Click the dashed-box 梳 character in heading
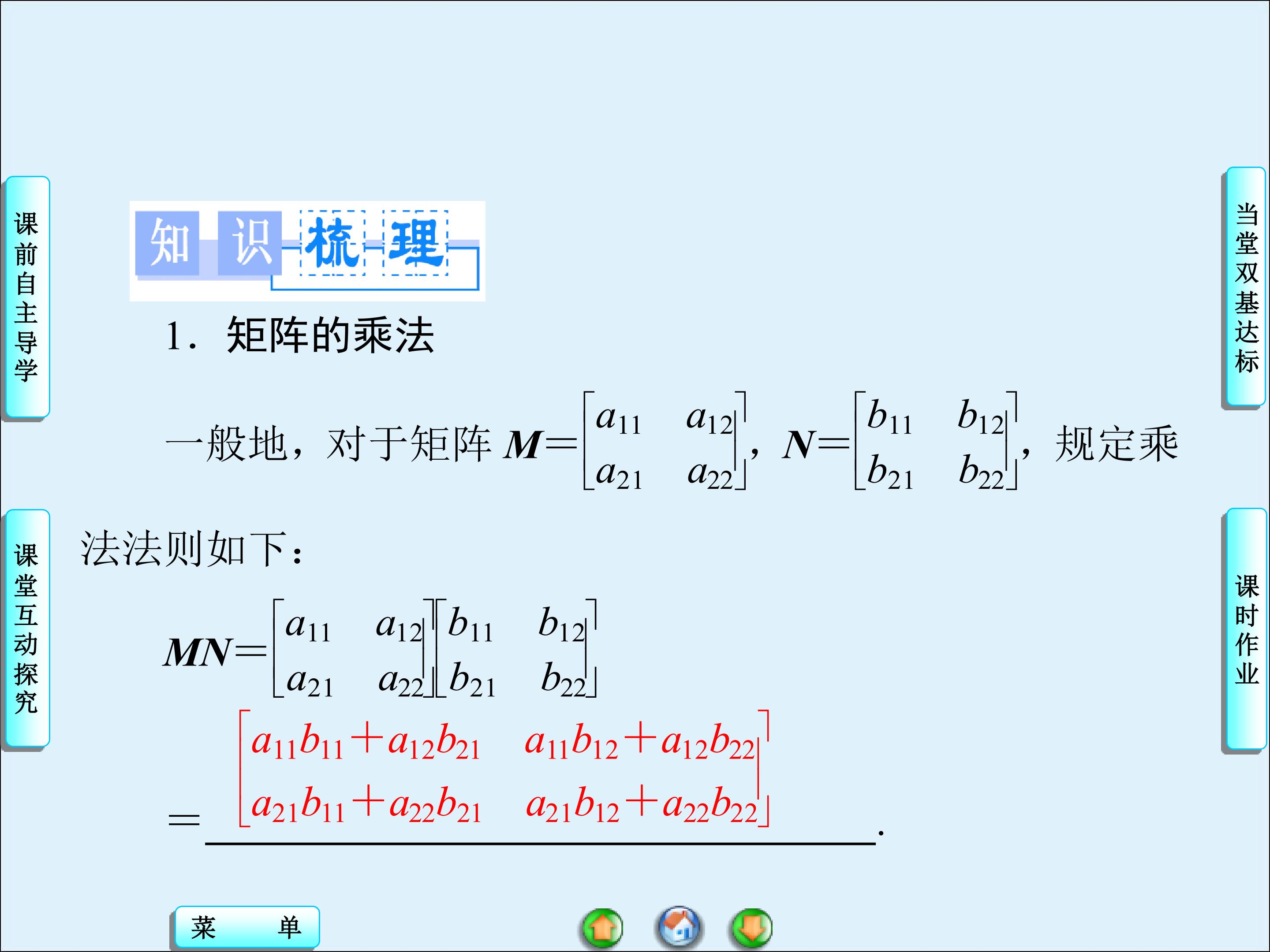This screenshot has width=1270, height=952. pyautogui.click(x=332, y=243)
